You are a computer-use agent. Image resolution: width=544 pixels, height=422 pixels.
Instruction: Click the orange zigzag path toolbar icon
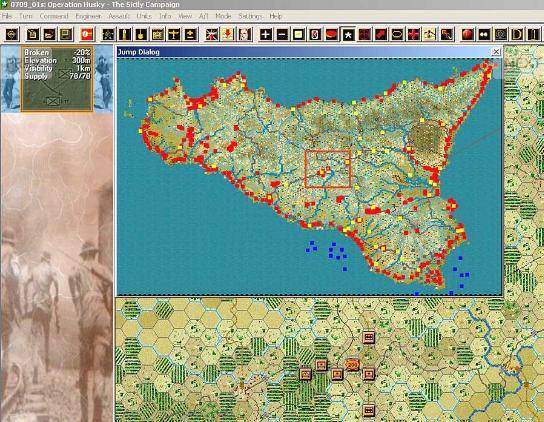(x=447, y=34)
